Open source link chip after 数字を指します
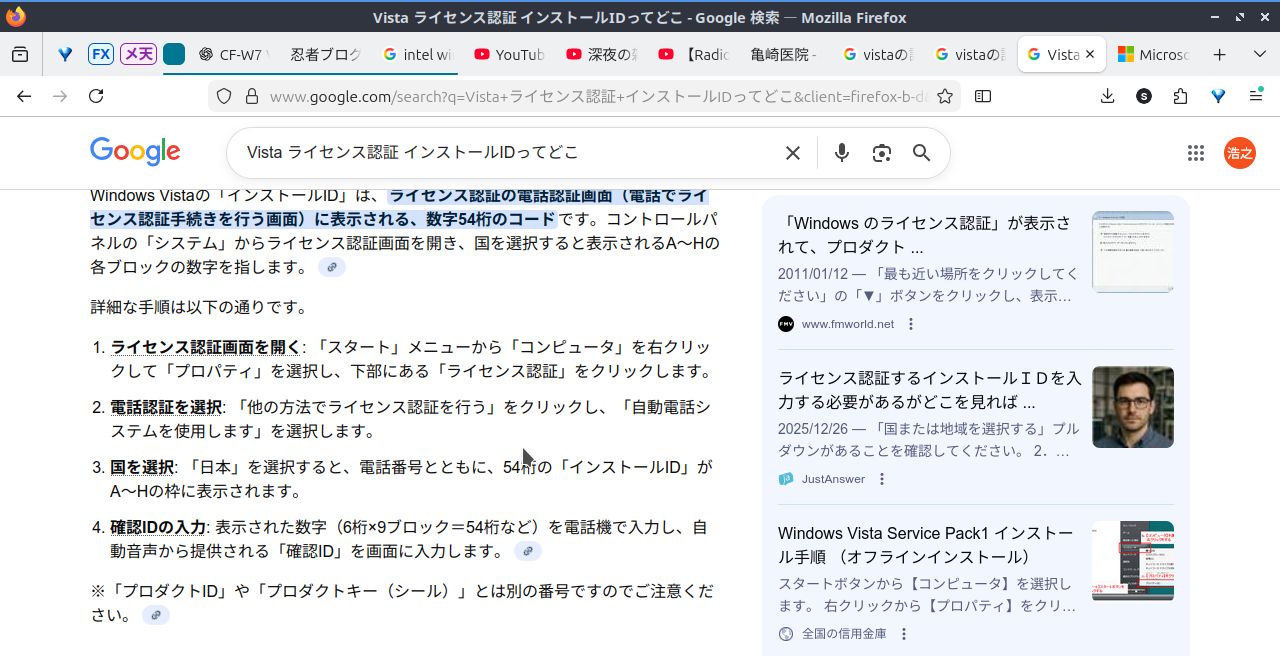Viewport: 1280px width, 656px height. click(332, 267)
